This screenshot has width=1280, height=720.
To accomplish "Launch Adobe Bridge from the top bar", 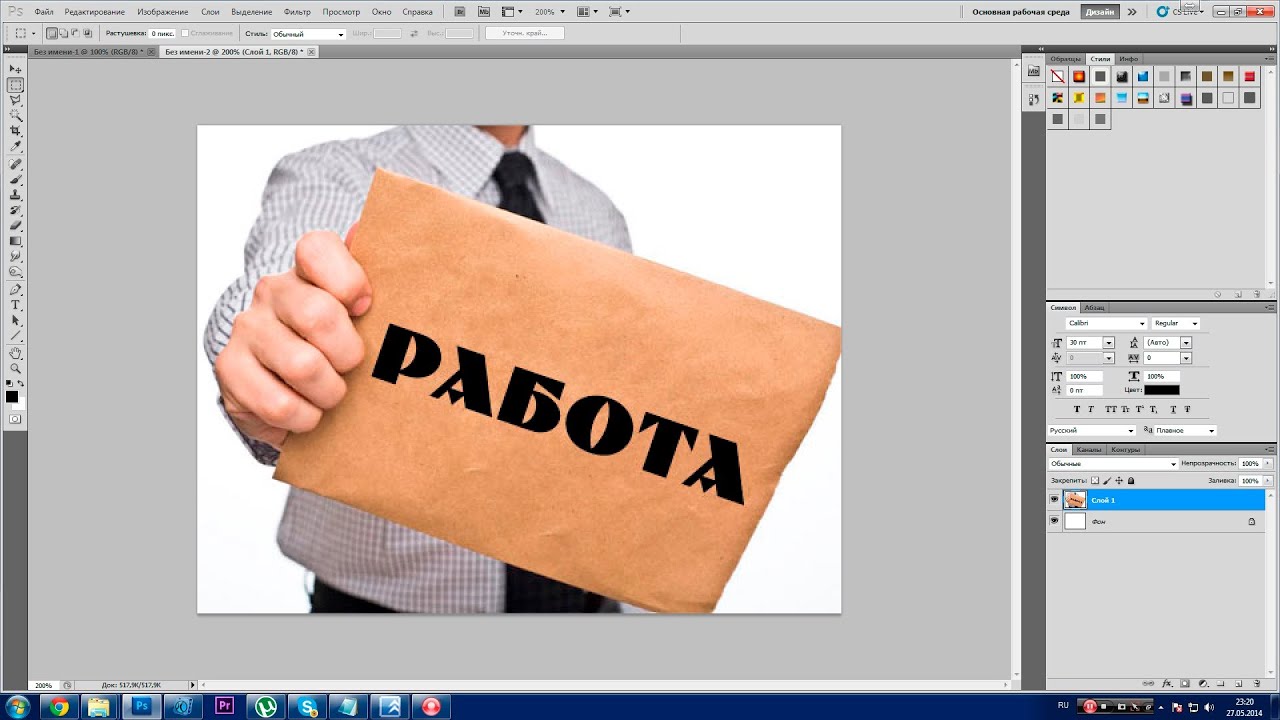I will tap(459, 11).
